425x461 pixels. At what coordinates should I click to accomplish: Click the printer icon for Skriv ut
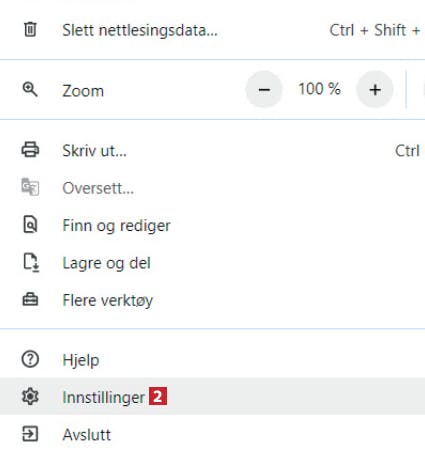(x=30, y=149)
